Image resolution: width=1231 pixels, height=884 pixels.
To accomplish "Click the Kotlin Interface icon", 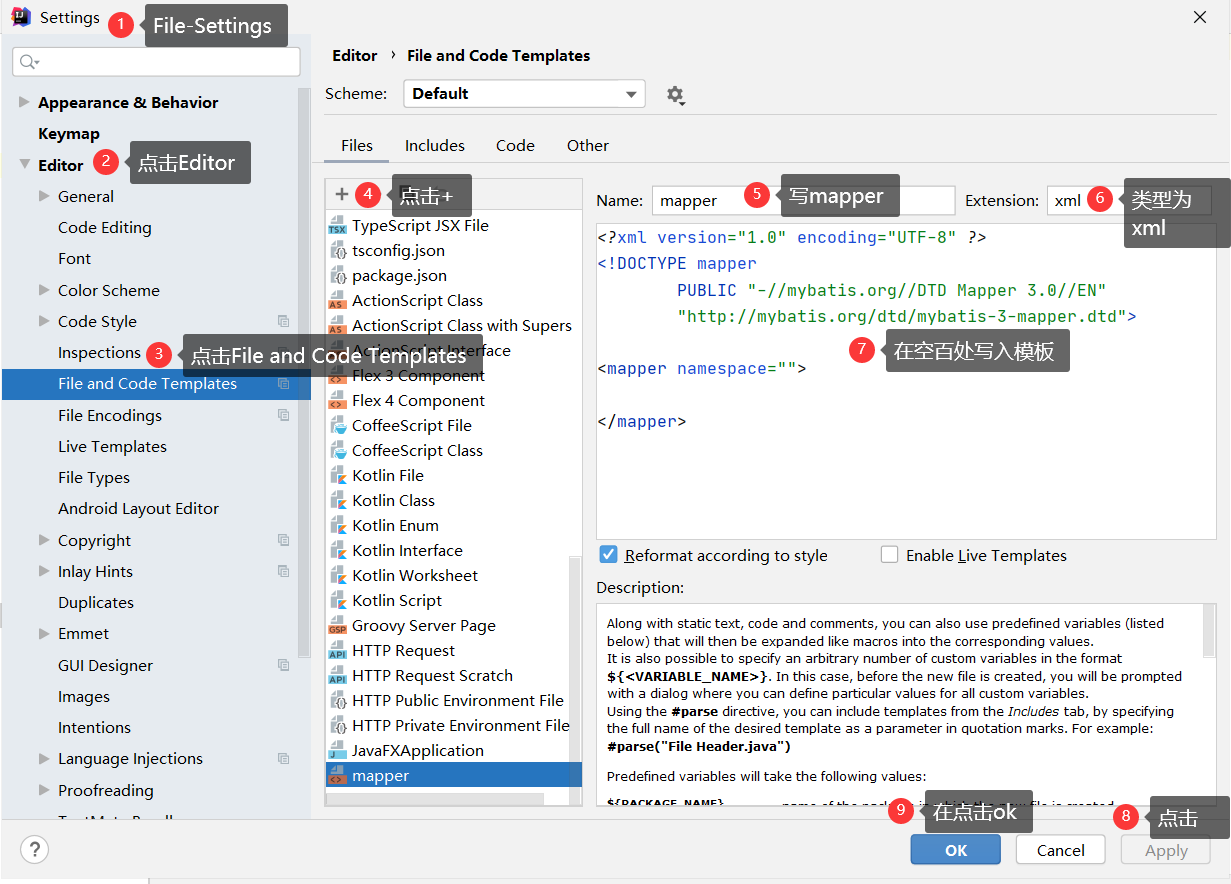I will [x=337, y=551].
